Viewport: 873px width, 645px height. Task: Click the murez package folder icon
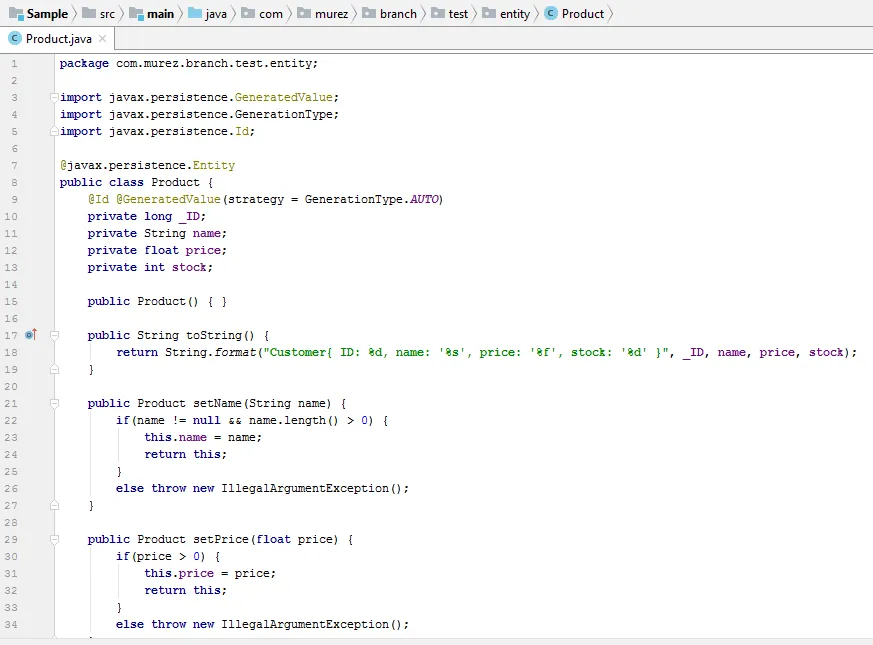[303, 13]
